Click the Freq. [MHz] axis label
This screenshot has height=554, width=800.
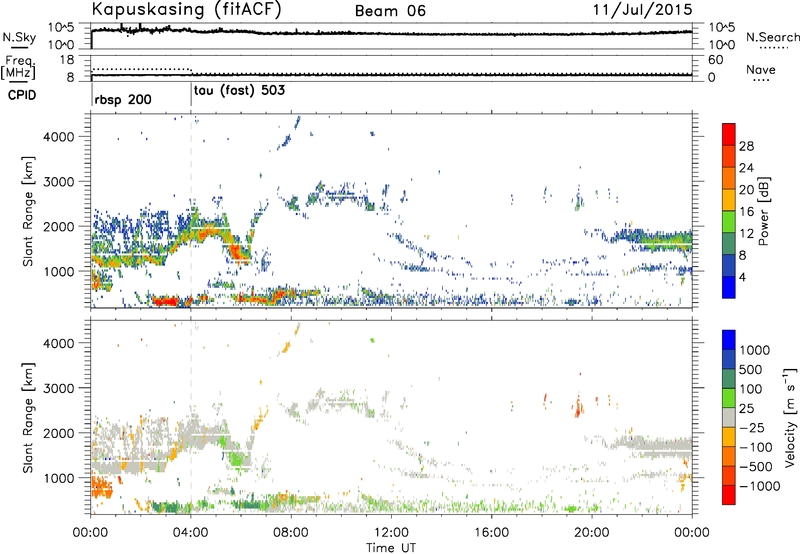tap(18, 68)
